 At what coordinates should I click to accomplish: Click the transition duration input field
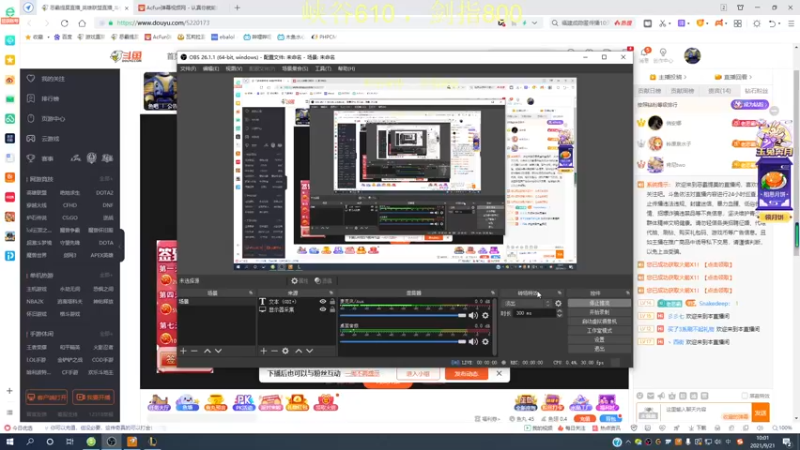(x=534, y=313)
